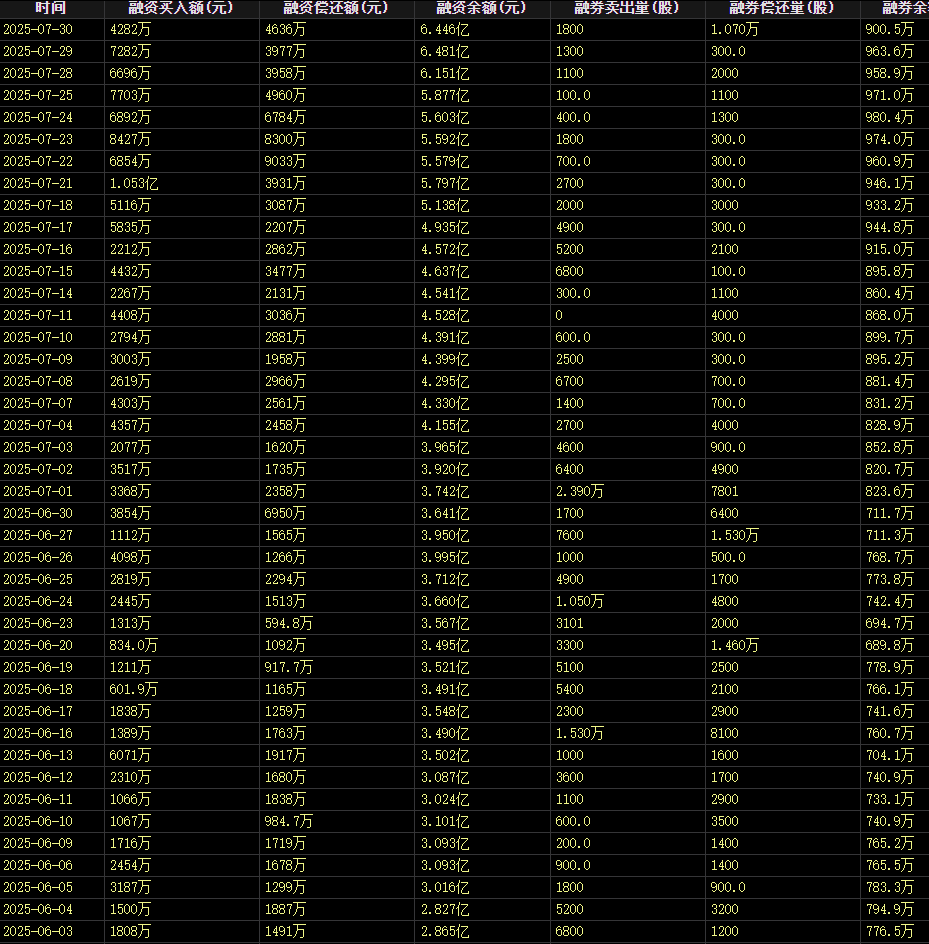Select the date cell 2025-06-13
929x944 pixels.
pos(38,756)
